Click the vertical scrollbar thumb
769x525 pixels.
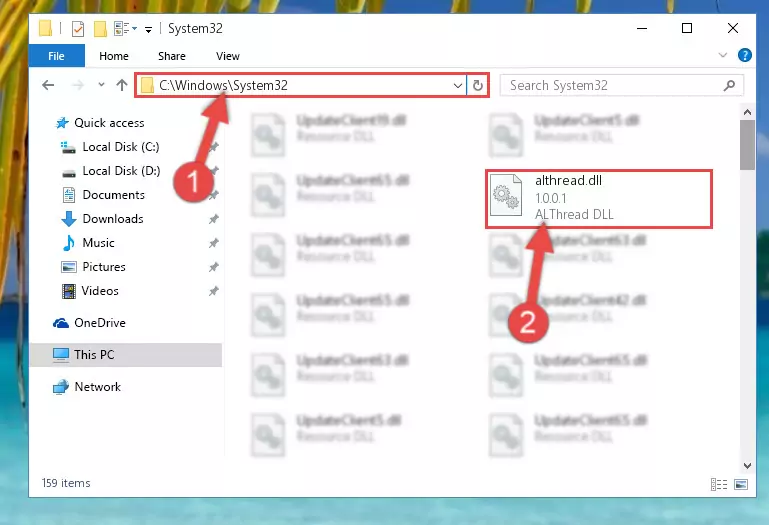pos(747,145)
